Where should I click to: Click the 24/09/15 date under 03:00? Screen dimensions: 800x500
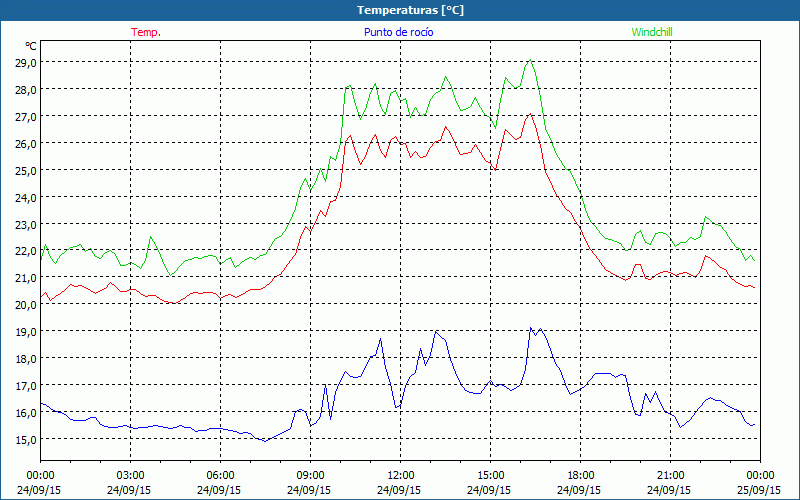129,490
